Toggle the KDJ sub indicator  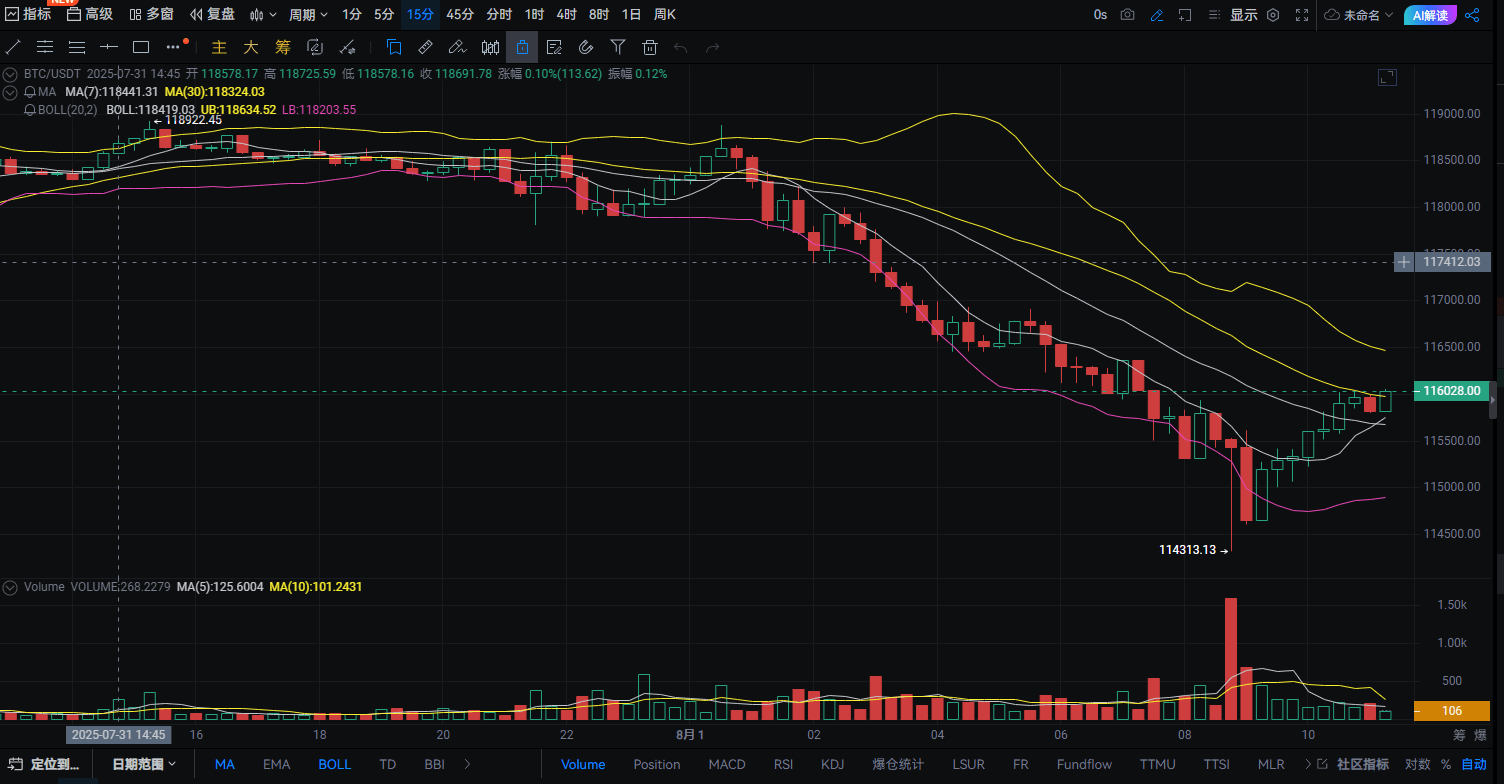pos(832,764)
